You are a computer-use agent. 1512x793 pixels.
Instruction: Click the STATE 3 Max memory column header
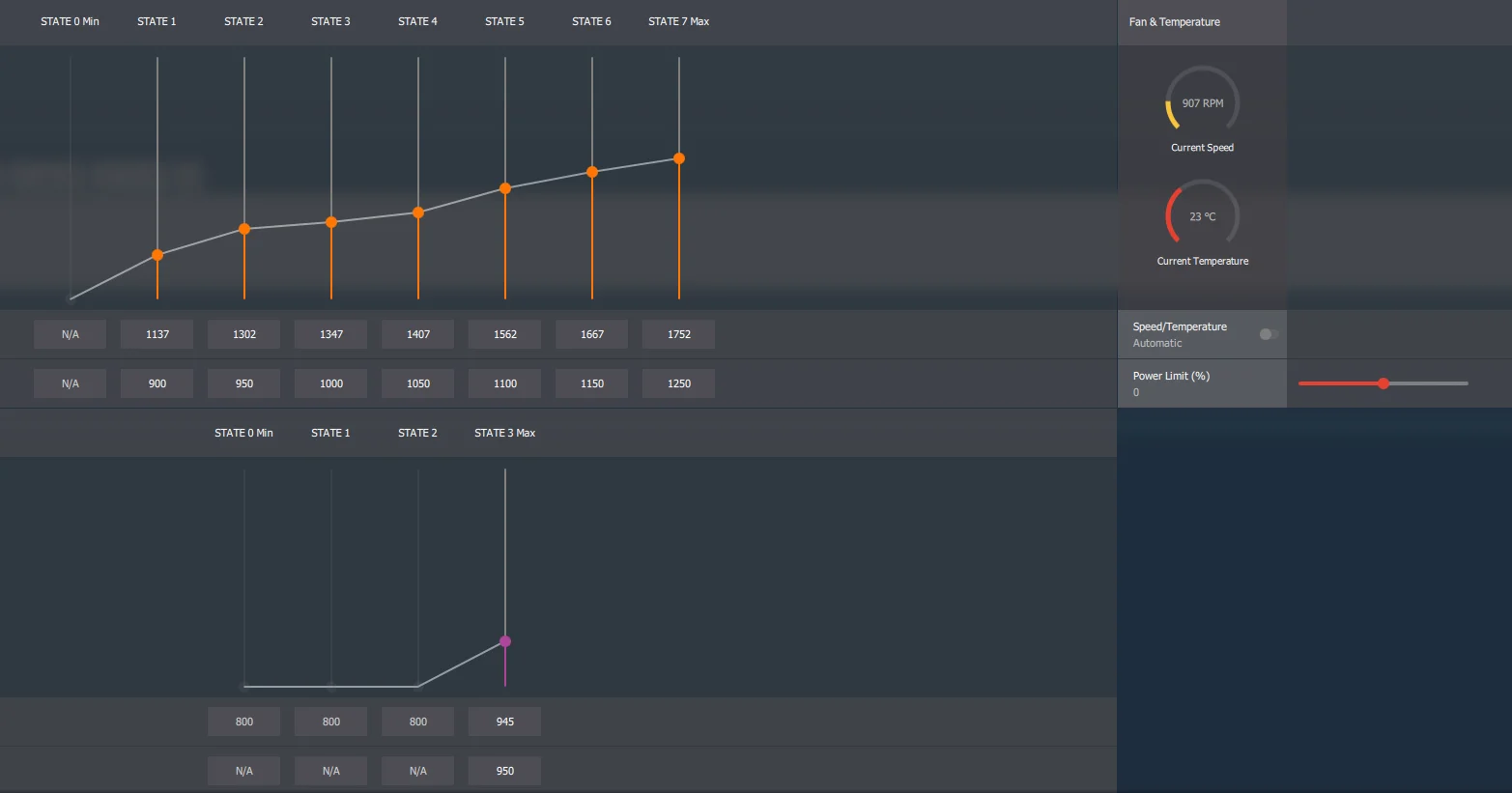505,433
